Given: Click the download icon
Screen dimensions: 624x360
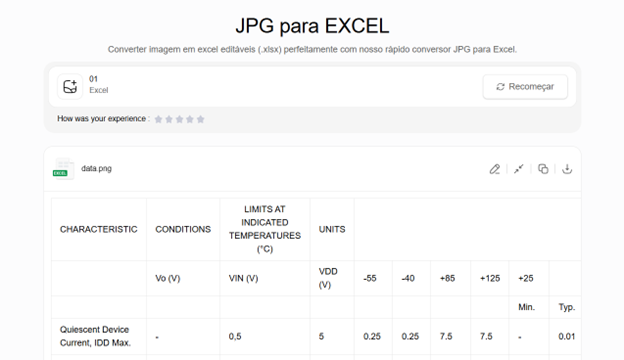Looking at the screenshot, I should pos(567,169).
